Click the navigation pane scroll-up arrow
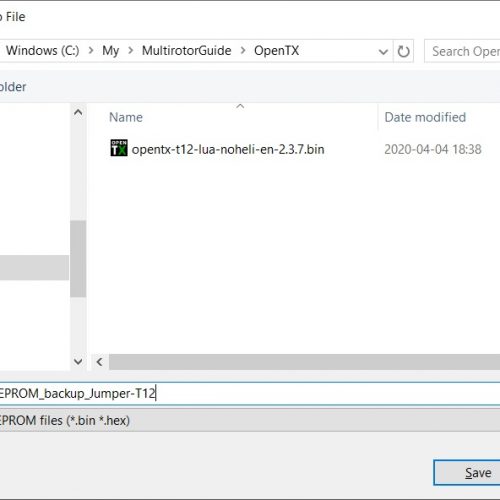The width and height of the screenshot is (500, 500). [x=78, y=113]
